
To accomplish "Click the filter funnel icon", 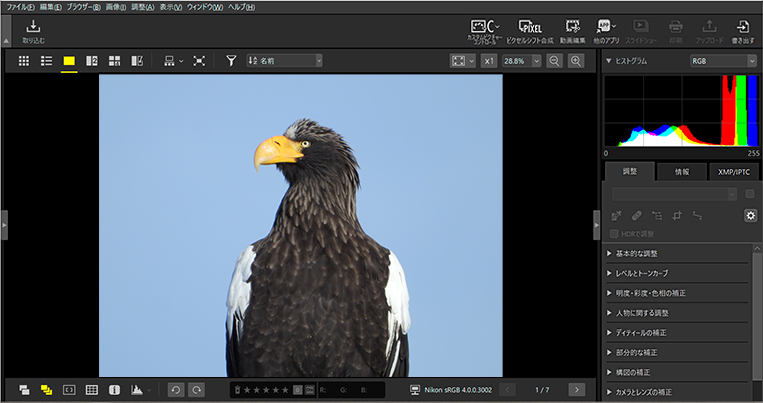I will (x=231, y=61).
